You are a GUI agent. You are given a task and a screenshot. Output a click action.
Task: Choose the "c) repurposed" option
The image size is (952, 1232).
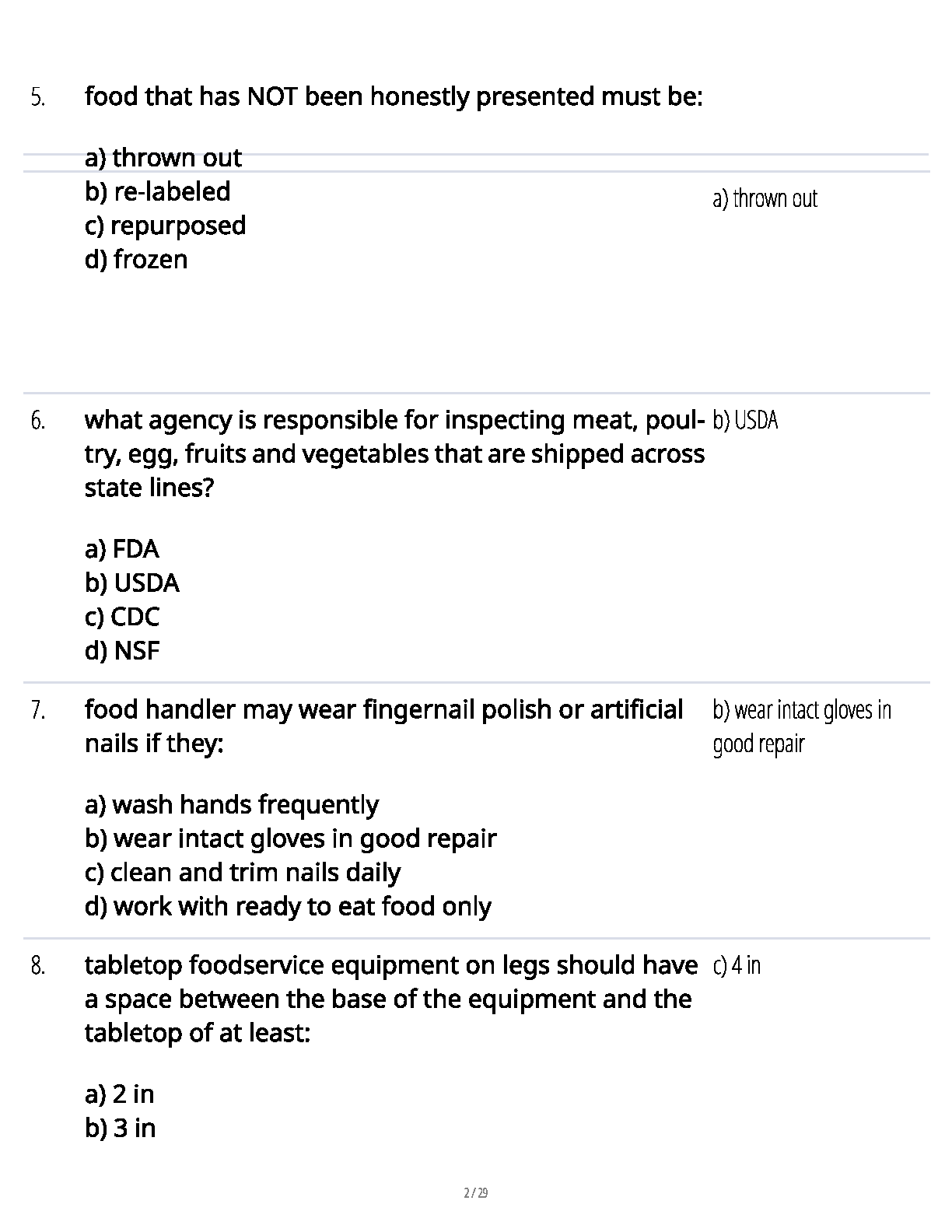165,226
